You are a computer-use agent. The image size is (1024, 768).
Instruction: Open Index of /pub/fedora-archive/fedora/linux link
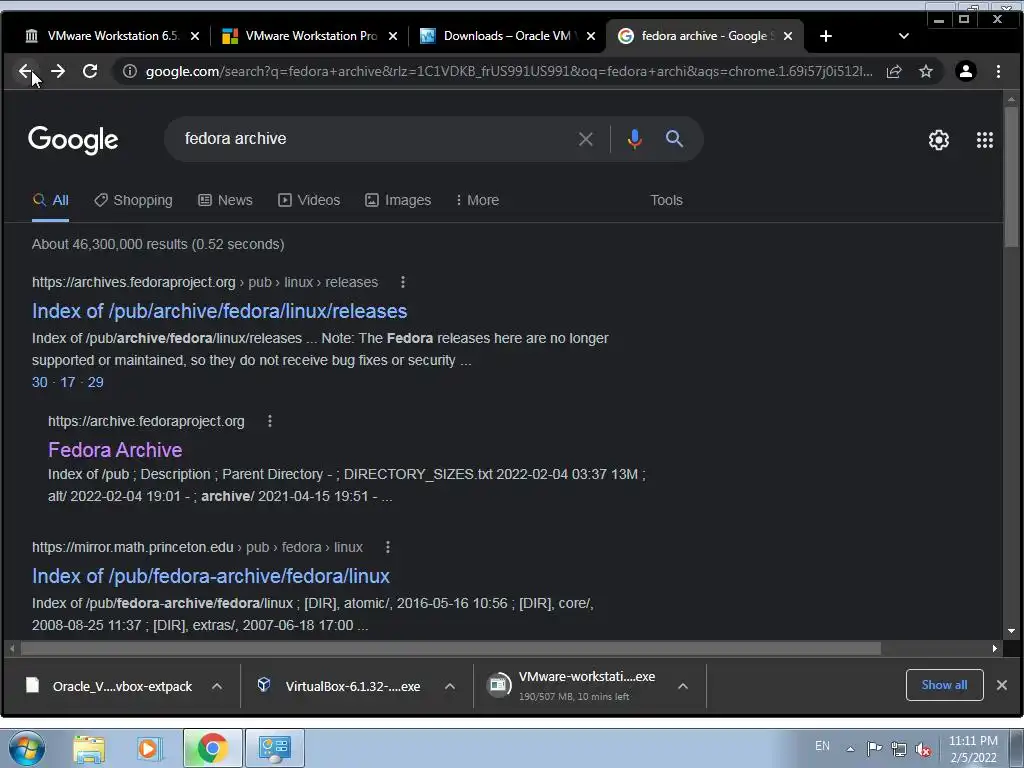tap(211, 576)
